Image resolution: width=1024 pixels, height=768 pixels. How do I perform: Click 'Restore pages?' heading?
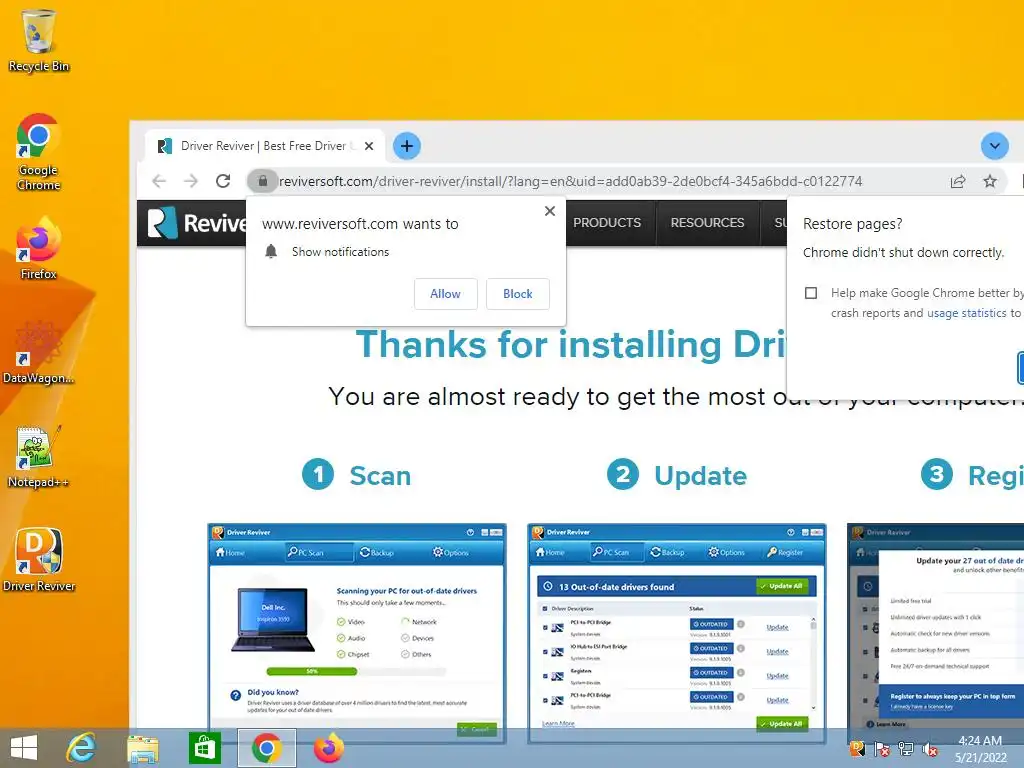[x=852, y=224]
